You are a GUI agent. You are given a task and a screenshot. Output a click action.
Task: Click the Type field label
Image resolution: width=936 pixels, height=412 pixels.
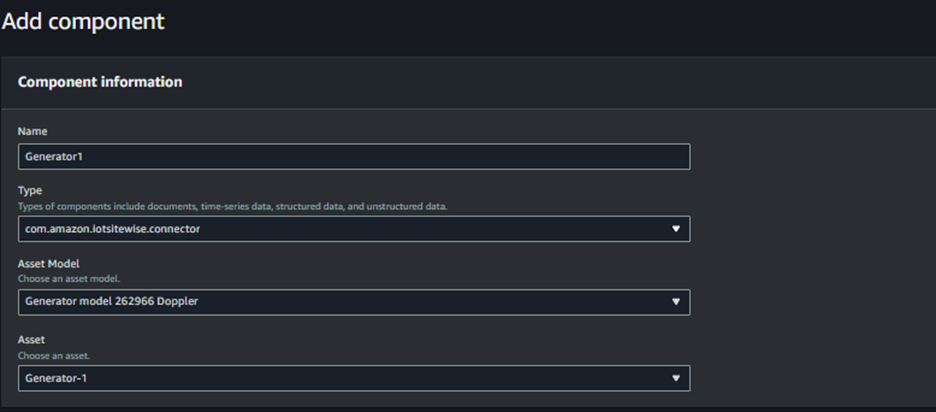click(31, 190)
